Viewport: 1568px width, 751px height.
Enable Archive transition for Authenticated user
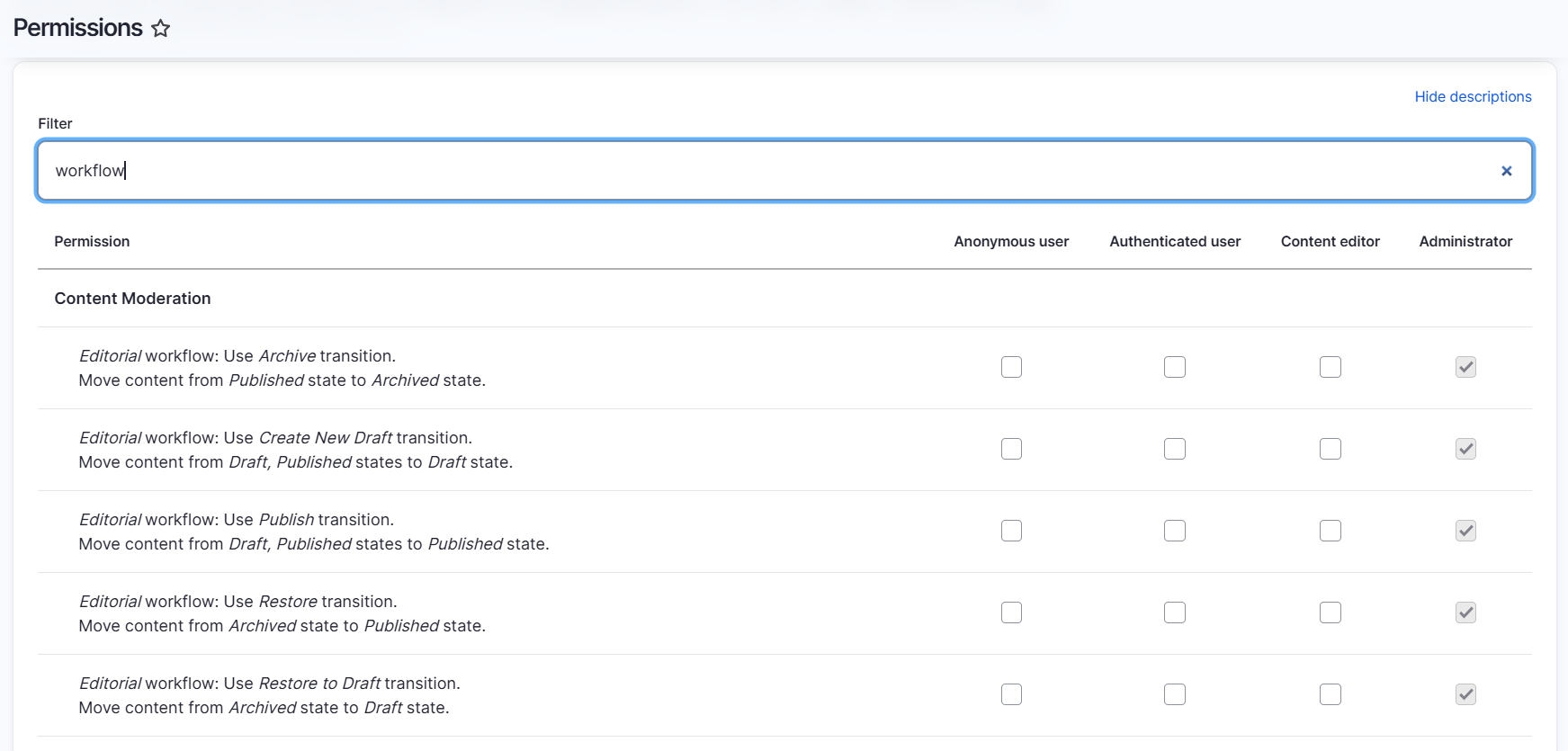click(x=1175, y=367)
